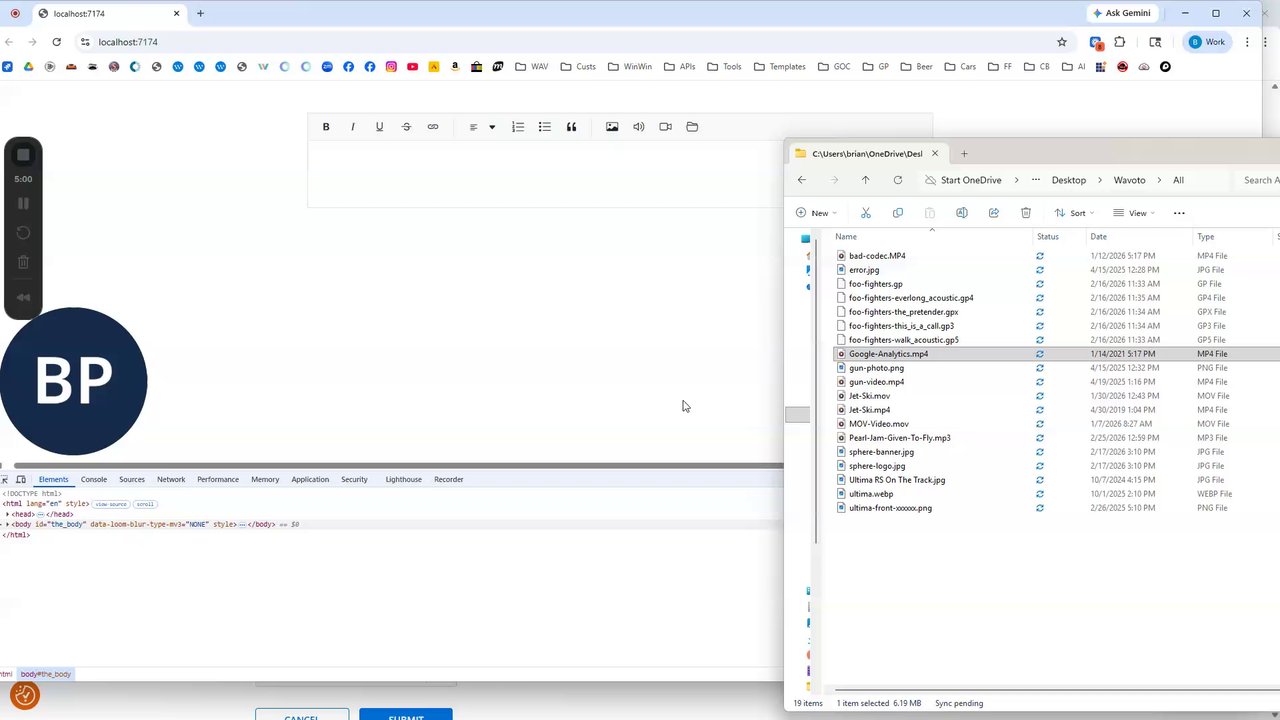The width and height of the screenshot is (1280, 720).
Task: Go up one folder in File Explorer
Action: coord(866,180)
